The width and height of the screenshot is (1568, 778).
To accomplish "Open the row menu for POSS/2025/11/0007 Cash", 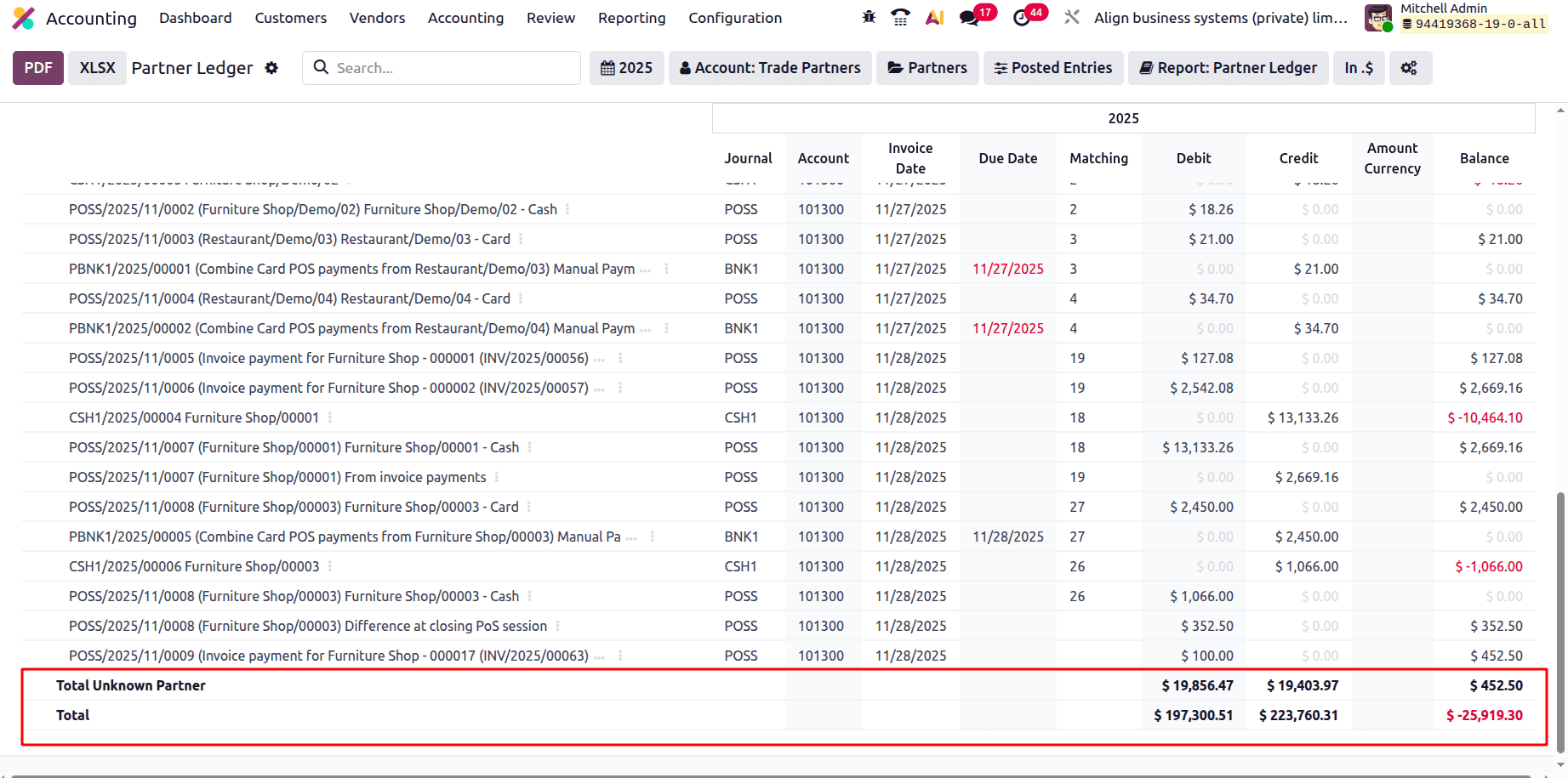I will [529, 447].
